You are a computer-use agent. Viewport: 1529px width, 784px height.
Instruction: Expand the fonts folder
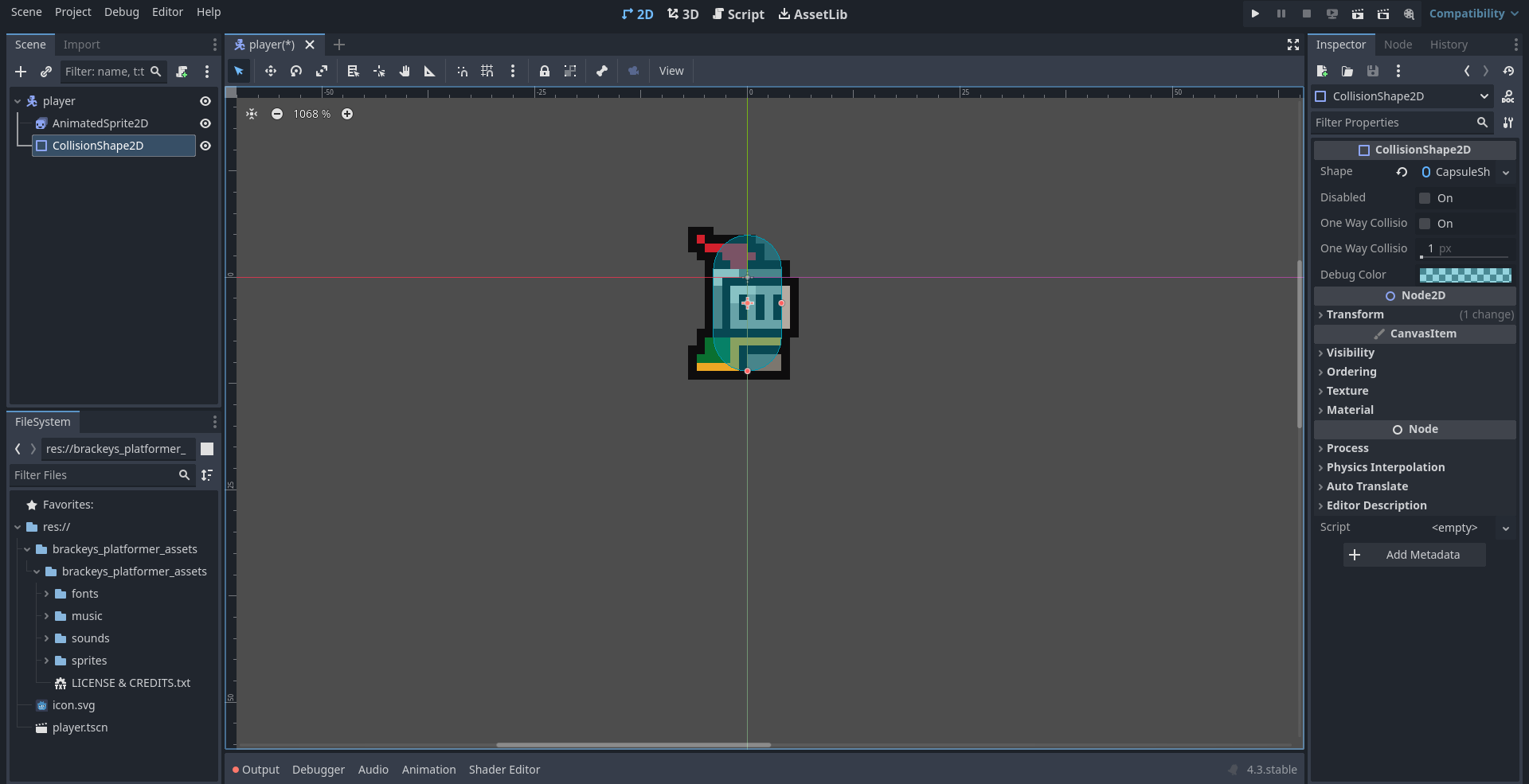point(46,594)
